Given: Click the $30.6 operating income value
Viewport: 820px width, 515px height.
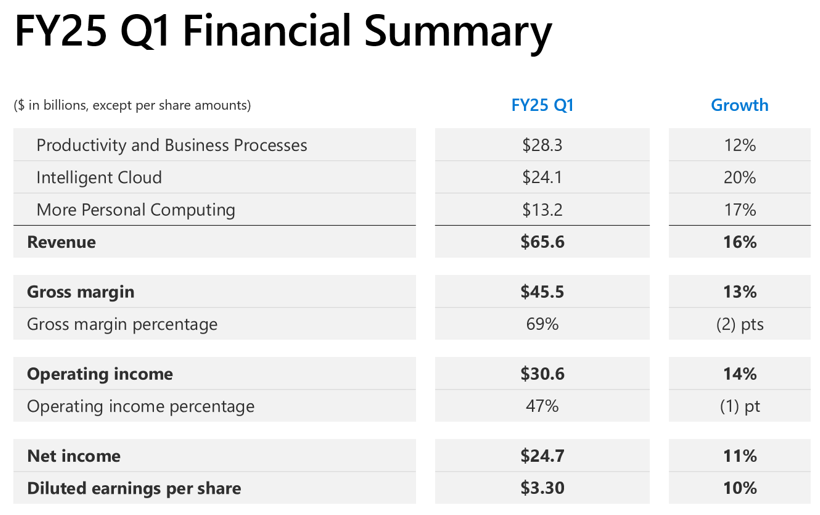Looking at the screenshot, I should pyautogui.click(x=542, y=374).
